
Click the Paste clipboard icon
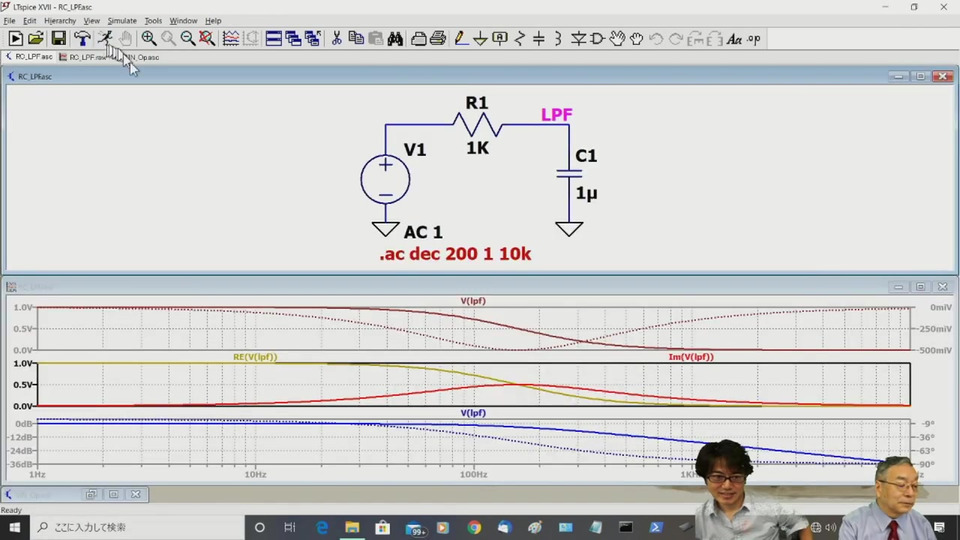(375, 39)
